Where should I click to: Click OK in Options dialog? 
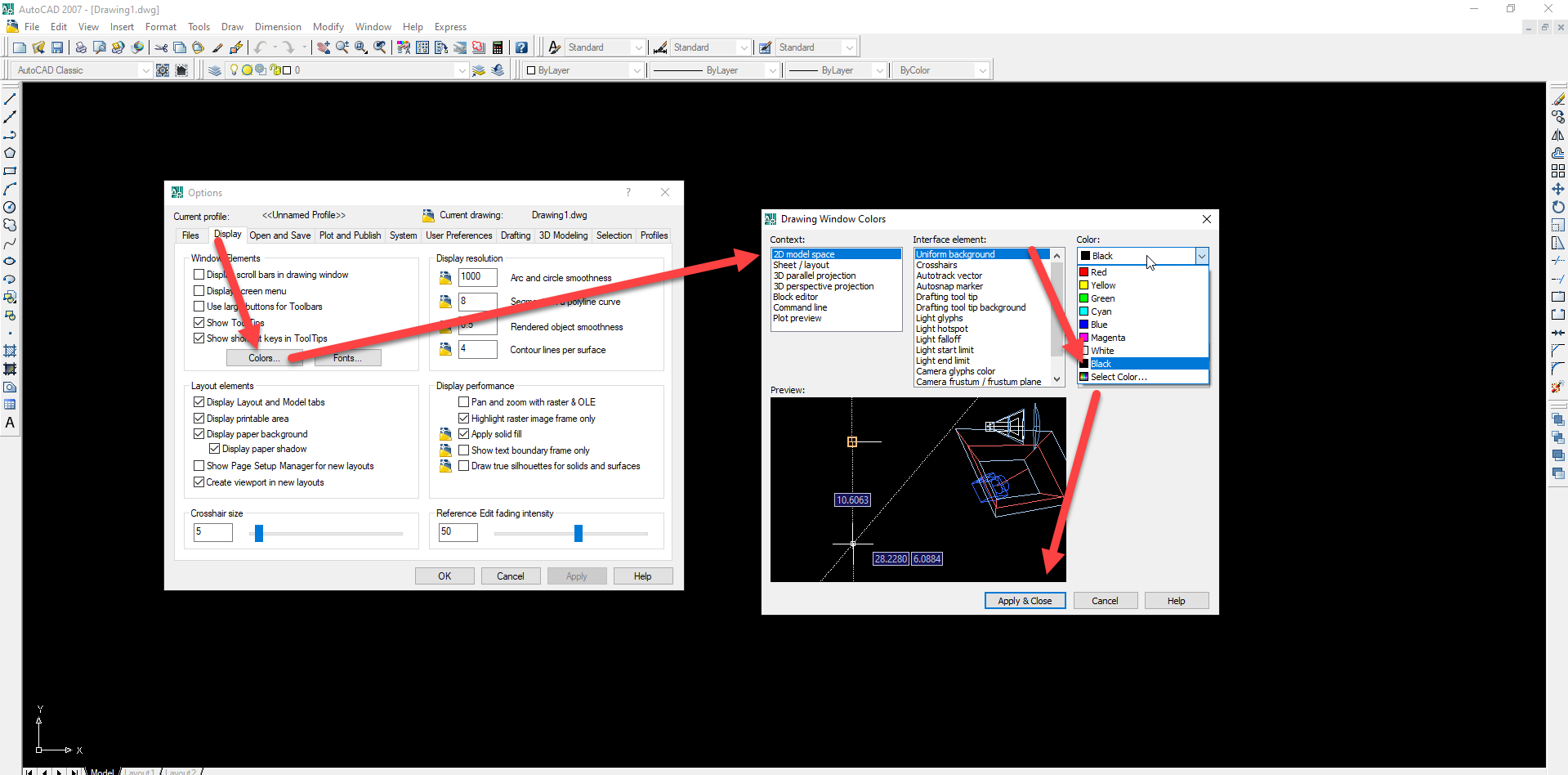point(444,576)
